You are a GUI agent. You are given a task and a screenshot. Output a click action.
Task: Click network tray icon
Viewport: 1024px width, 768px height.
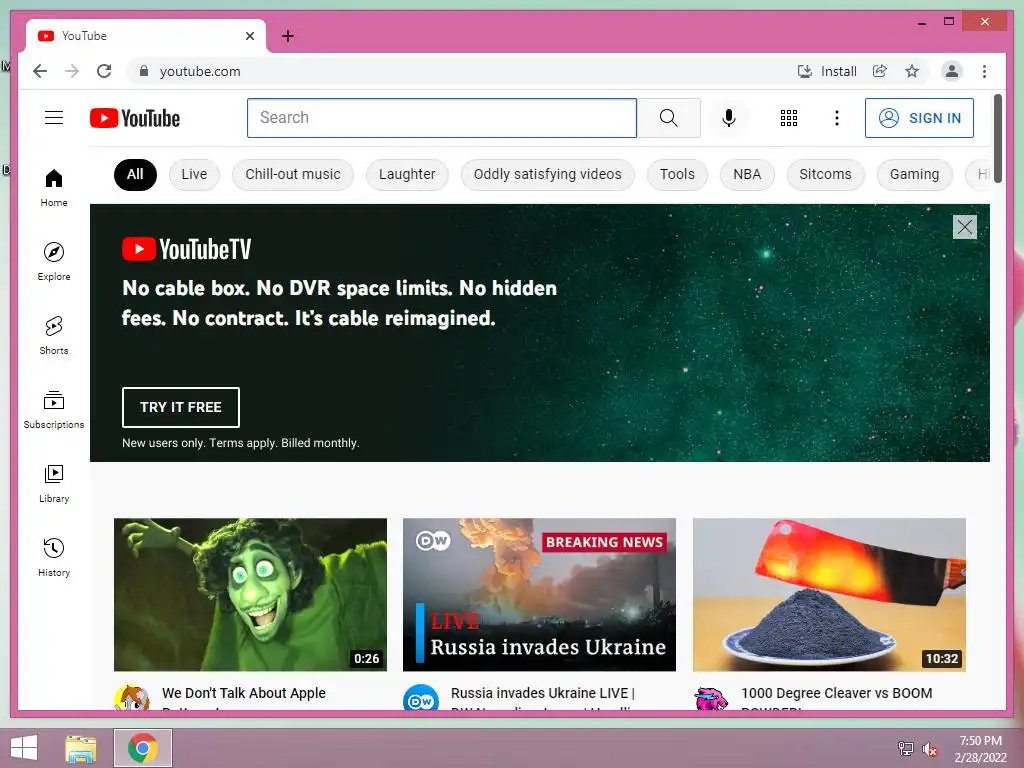pos(906,749)
